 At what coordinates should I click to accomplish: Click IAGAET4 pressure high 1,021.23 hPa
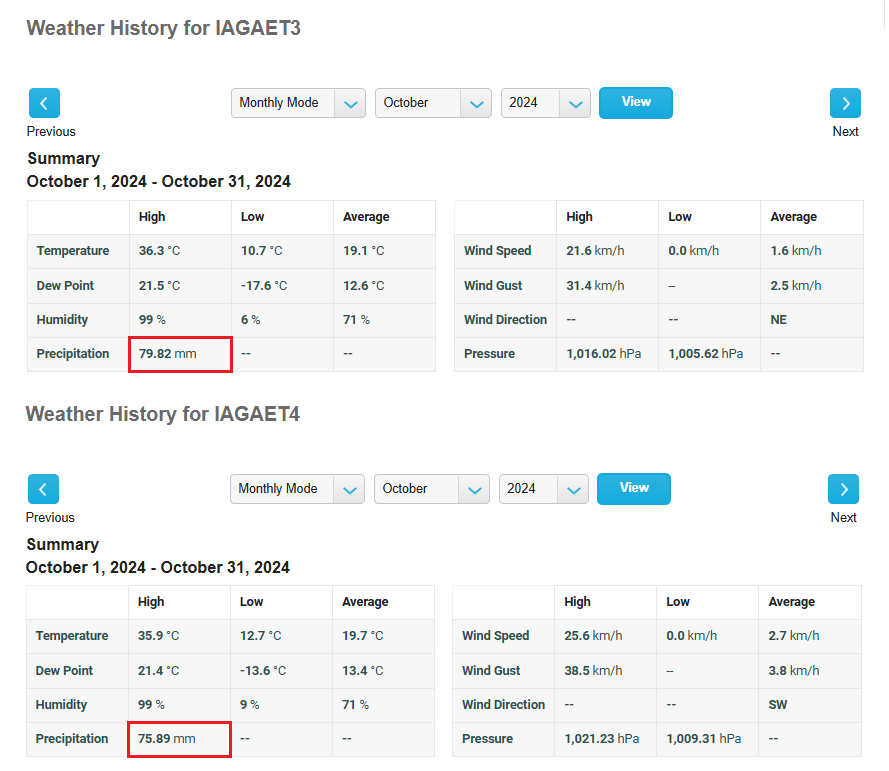click(x=602, y=739)
